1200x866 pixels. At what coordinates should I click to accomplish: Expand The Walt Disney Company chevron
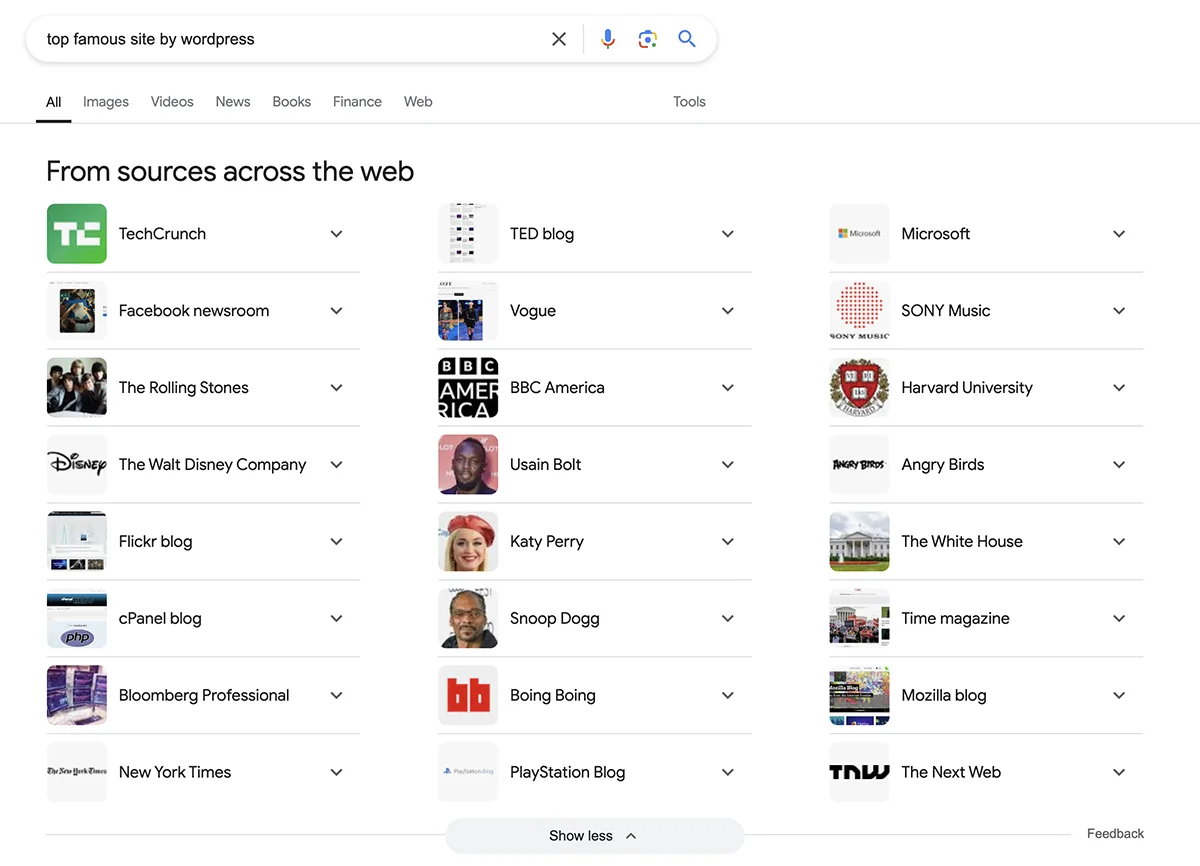[x=337, y=465]
